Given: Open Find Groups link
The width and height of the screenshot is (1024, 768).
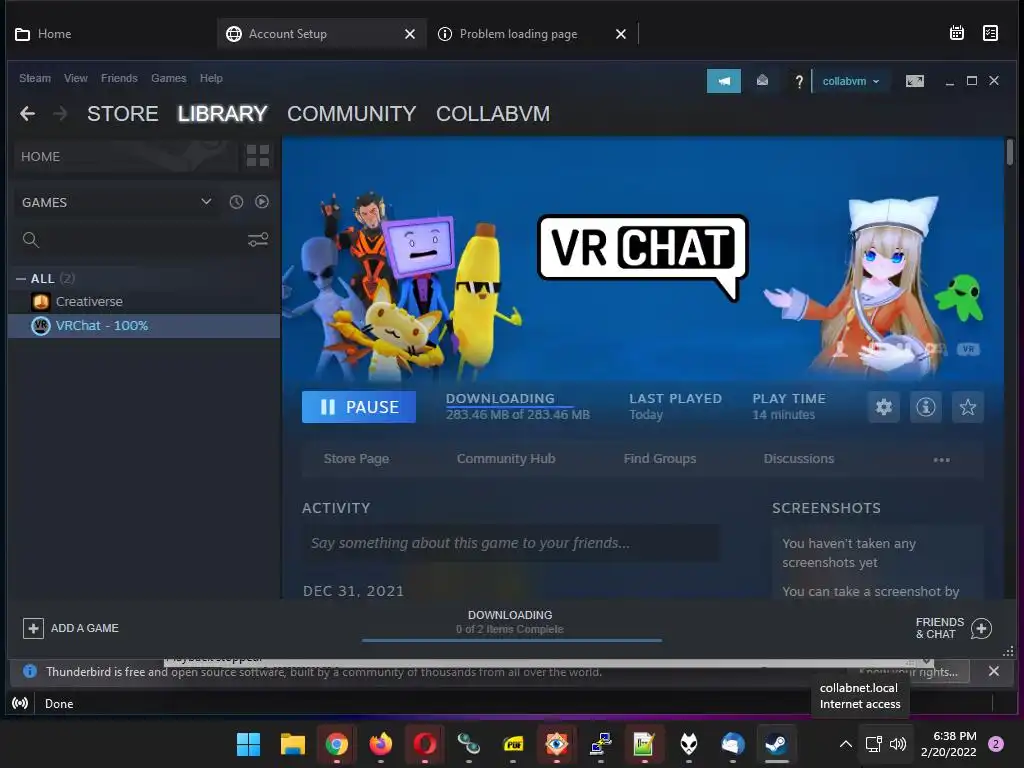Looking at the screenshot, I should [x=660, y=459].
